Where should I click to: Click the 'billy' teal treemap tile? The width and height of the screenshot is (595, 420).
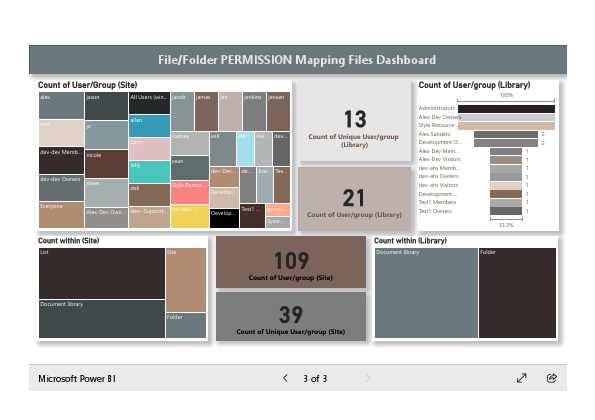tap(150, 172)
